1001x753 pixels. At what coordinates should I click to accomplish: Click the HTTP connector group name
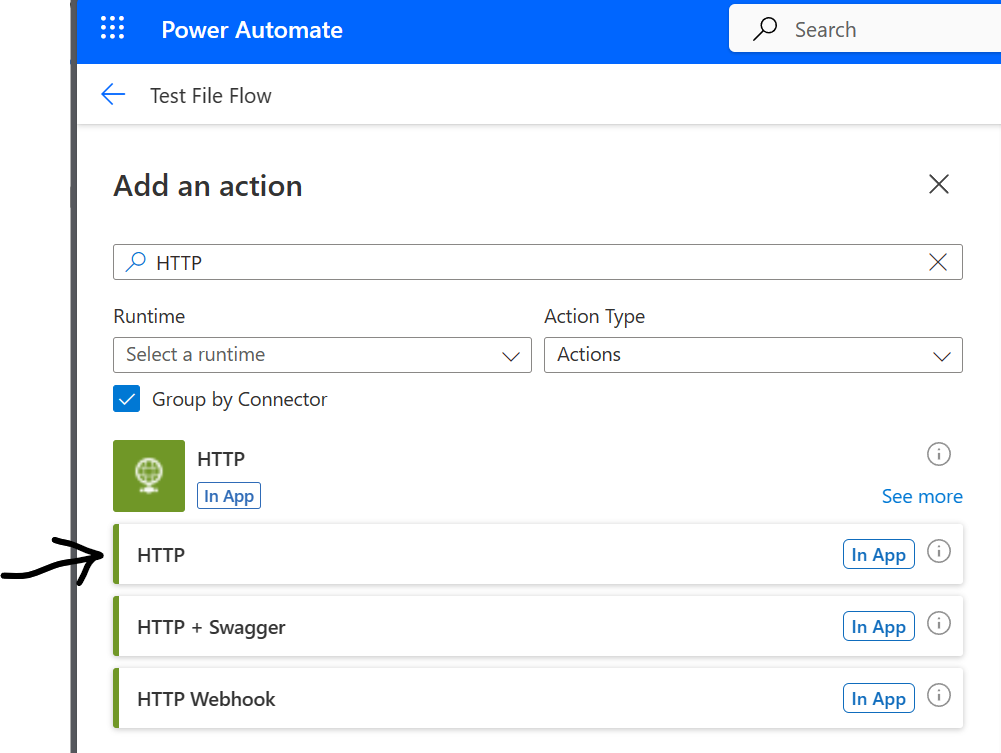tap(221, 459)
